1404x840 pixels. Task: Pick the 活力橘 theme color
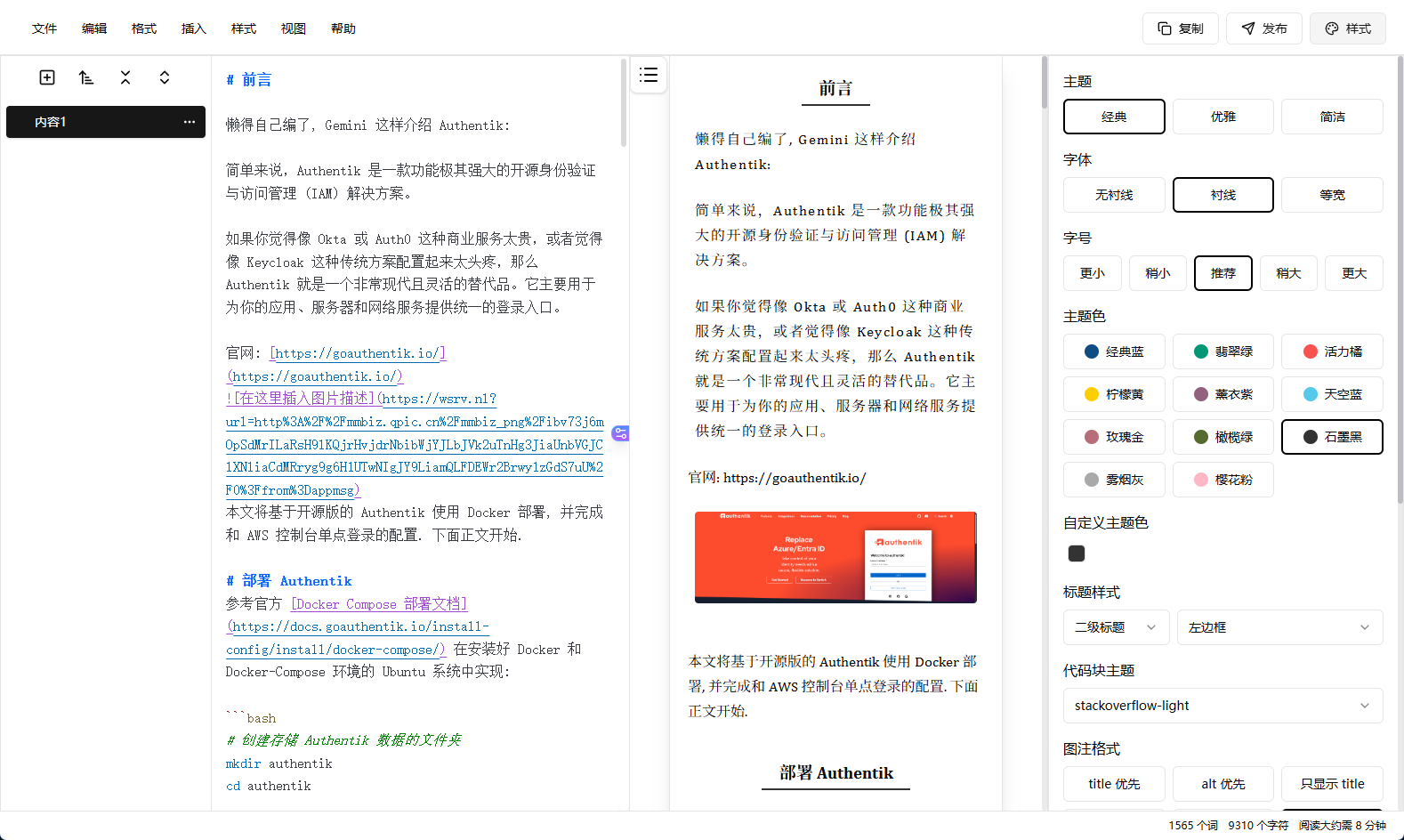pyautogui.click(x=1332, y=351)
